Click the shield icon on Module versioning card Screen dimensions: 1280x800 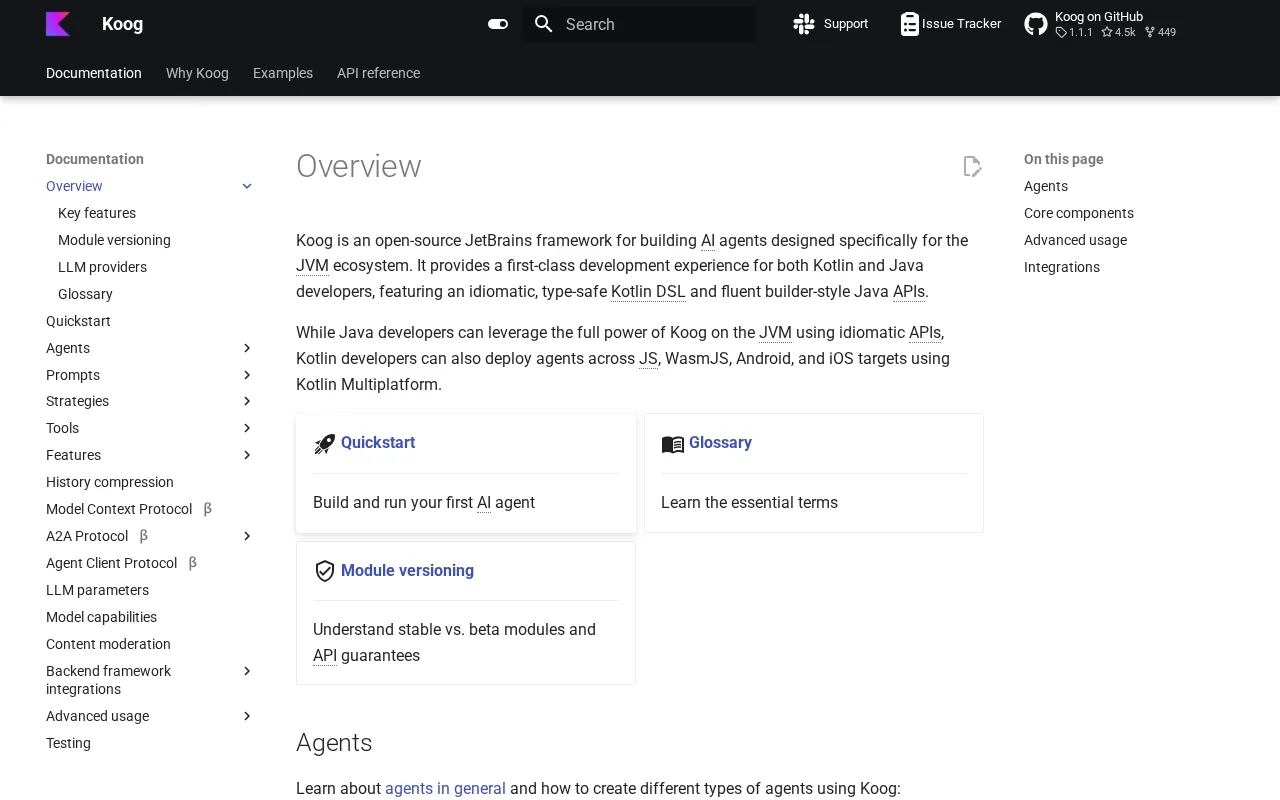pos(325,571)
